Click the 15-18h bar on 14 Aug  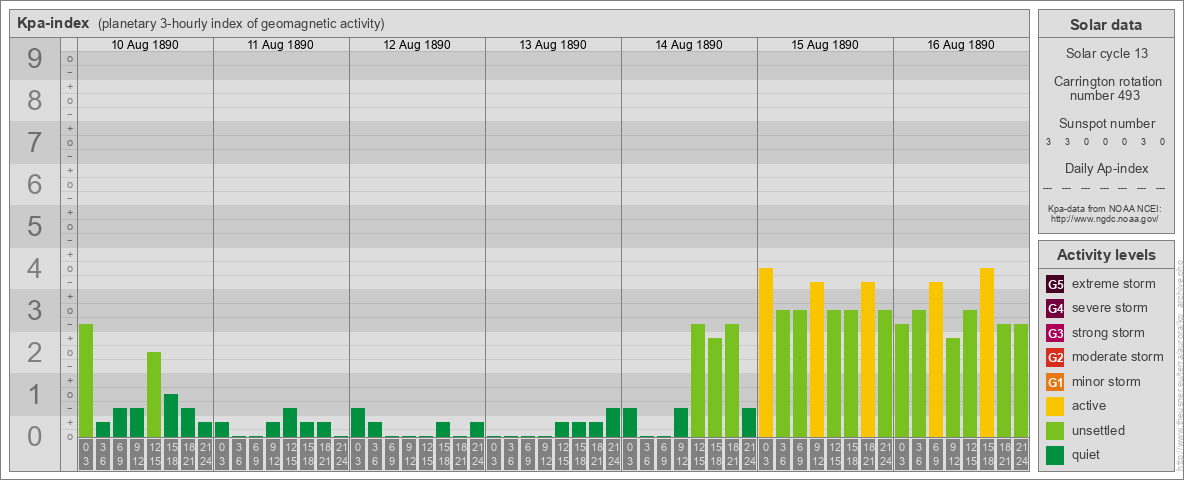(714, 387)
